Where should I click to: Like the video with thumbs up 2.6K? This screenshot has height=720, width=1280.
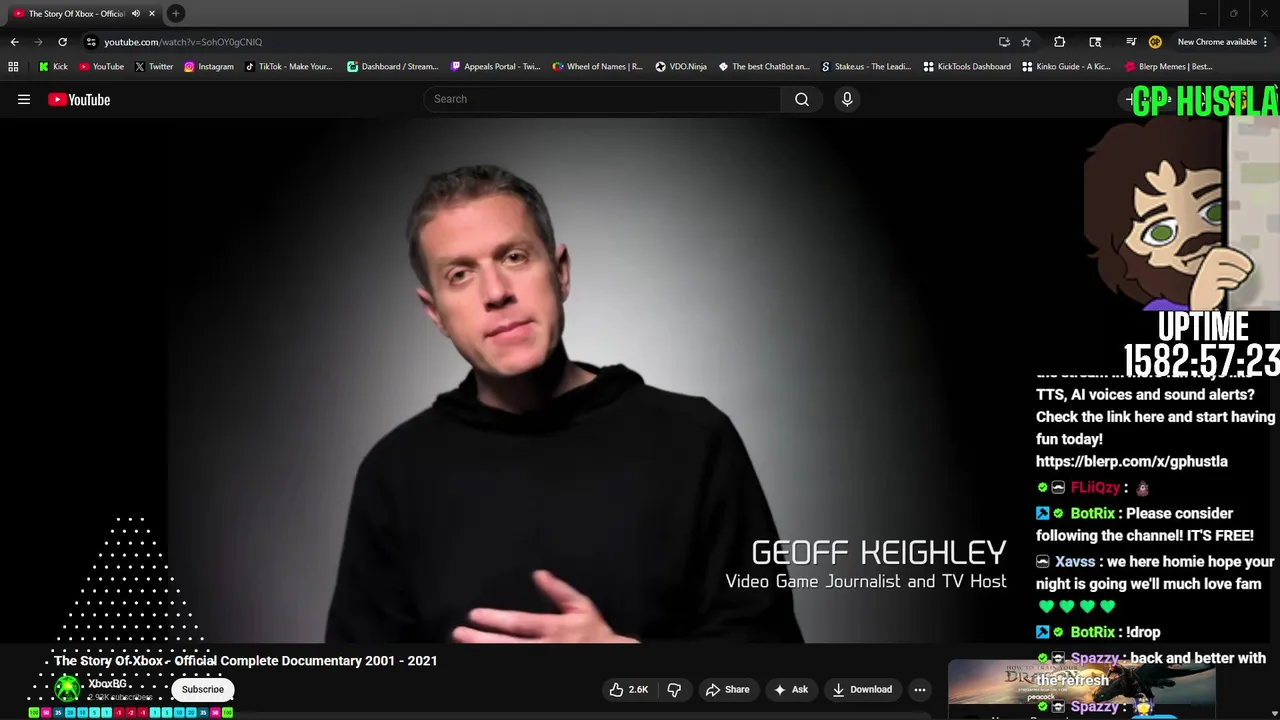click(629, 689)
